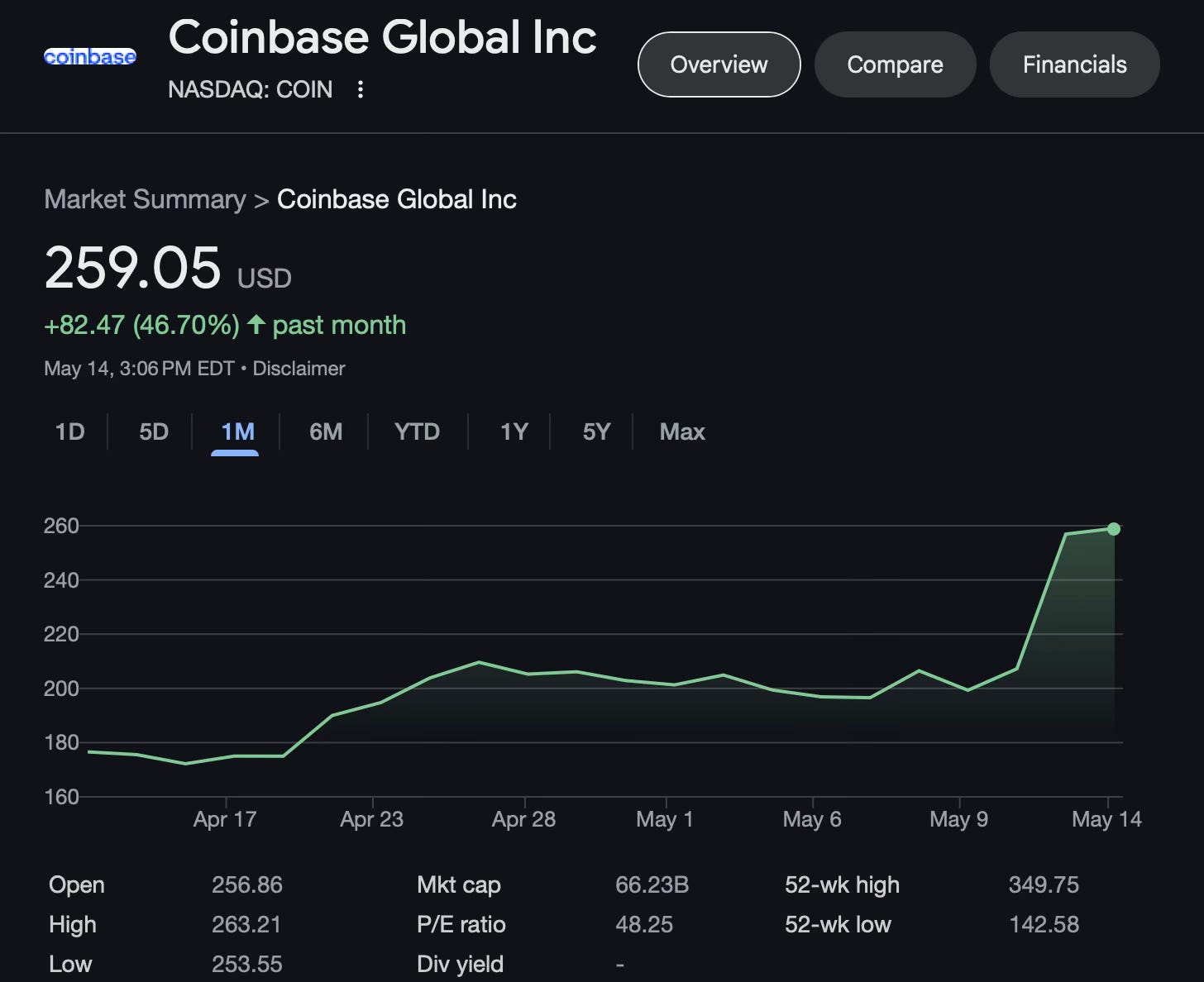
Task: Click the May 9 axis label
Action: [x=958, y=819]
